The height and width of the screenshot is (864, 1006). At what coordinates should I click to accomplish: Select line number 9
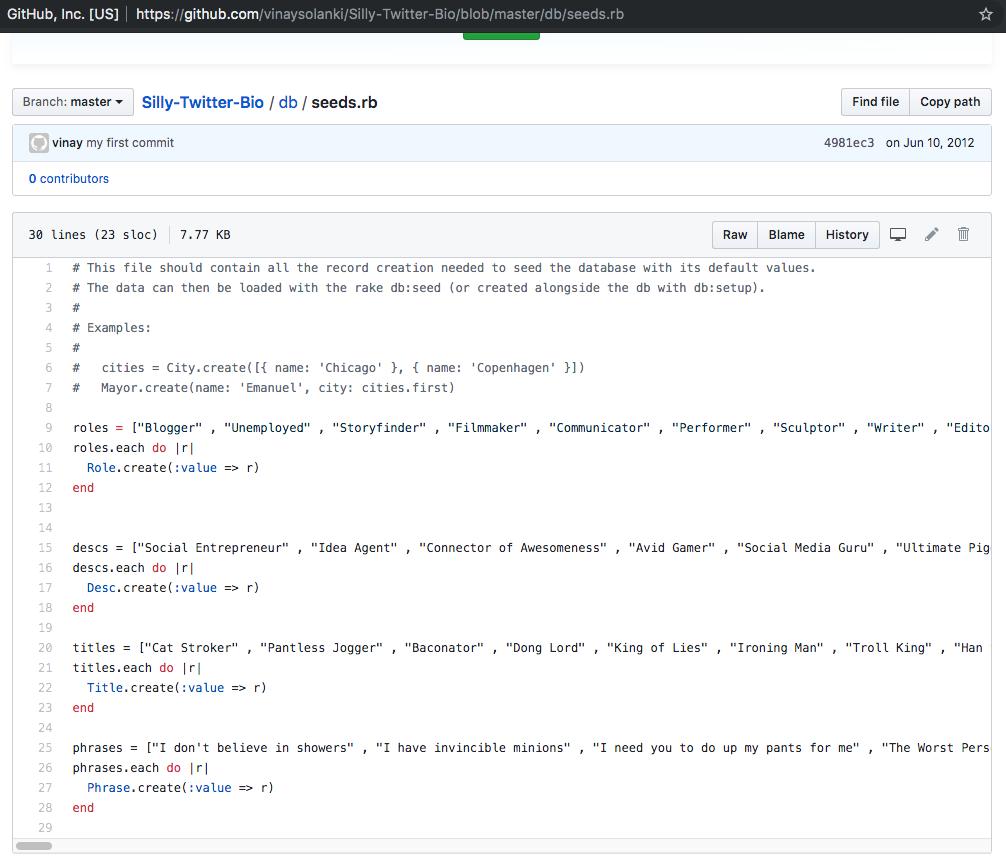[49, 428]
